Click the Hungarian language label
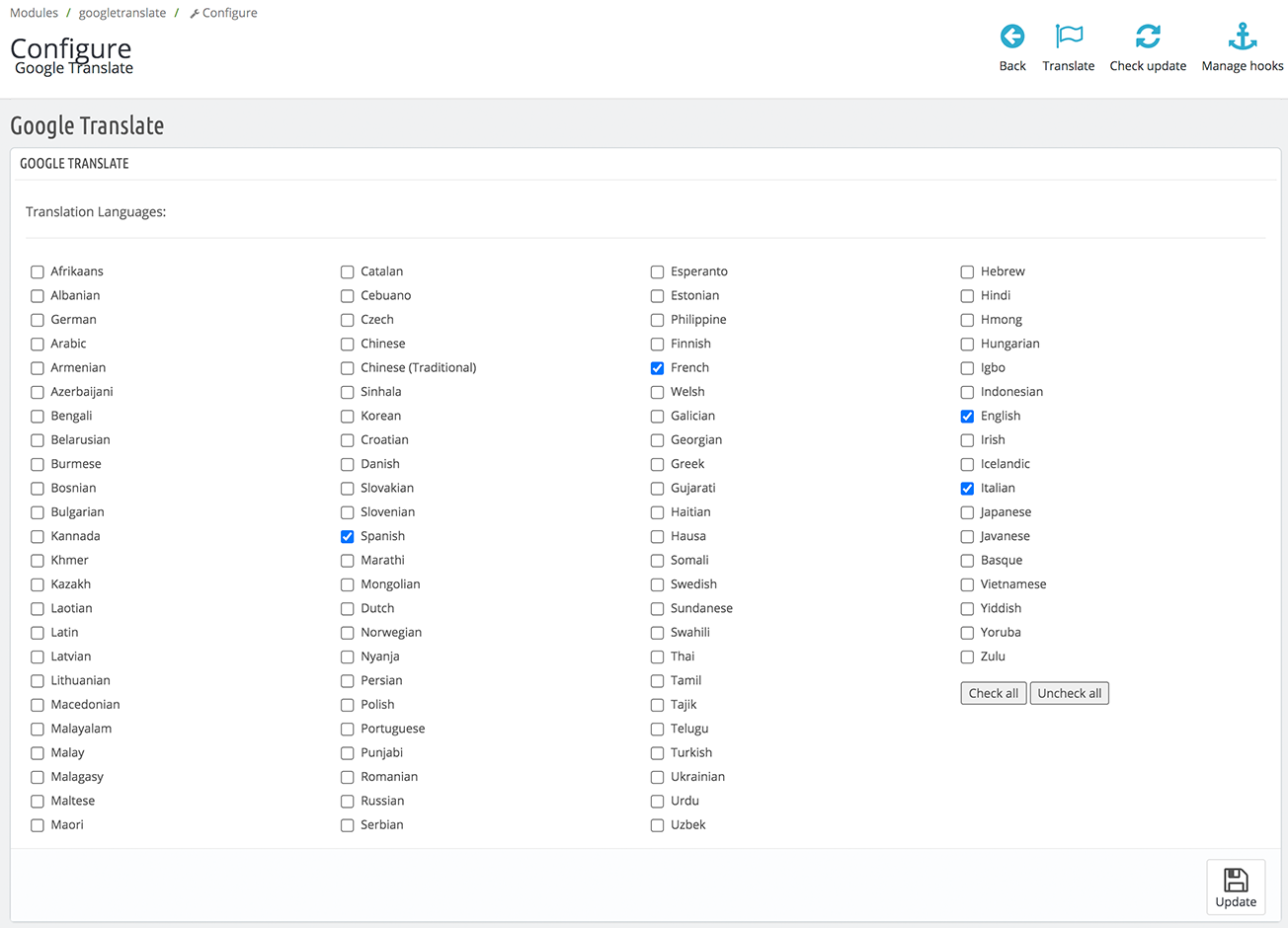 (x=1010, y=344)
